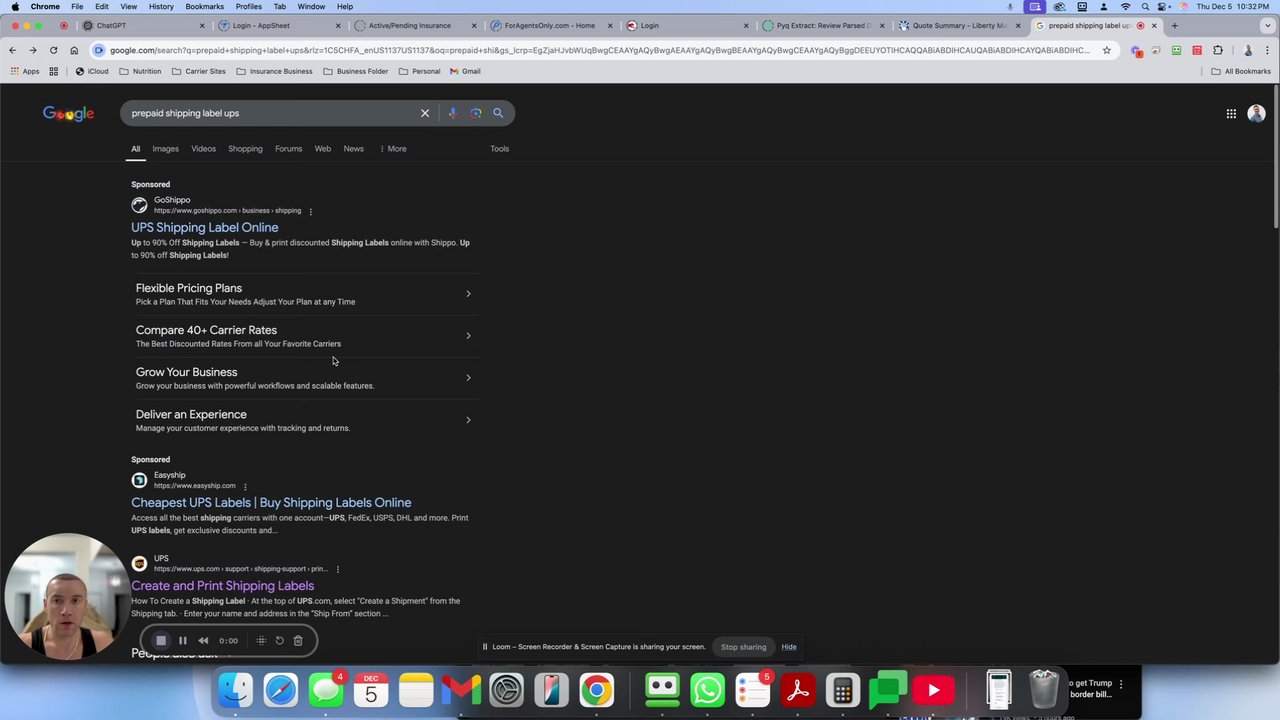Open options menu for the UPS result

pyautogui.click(x=337, y=569)
